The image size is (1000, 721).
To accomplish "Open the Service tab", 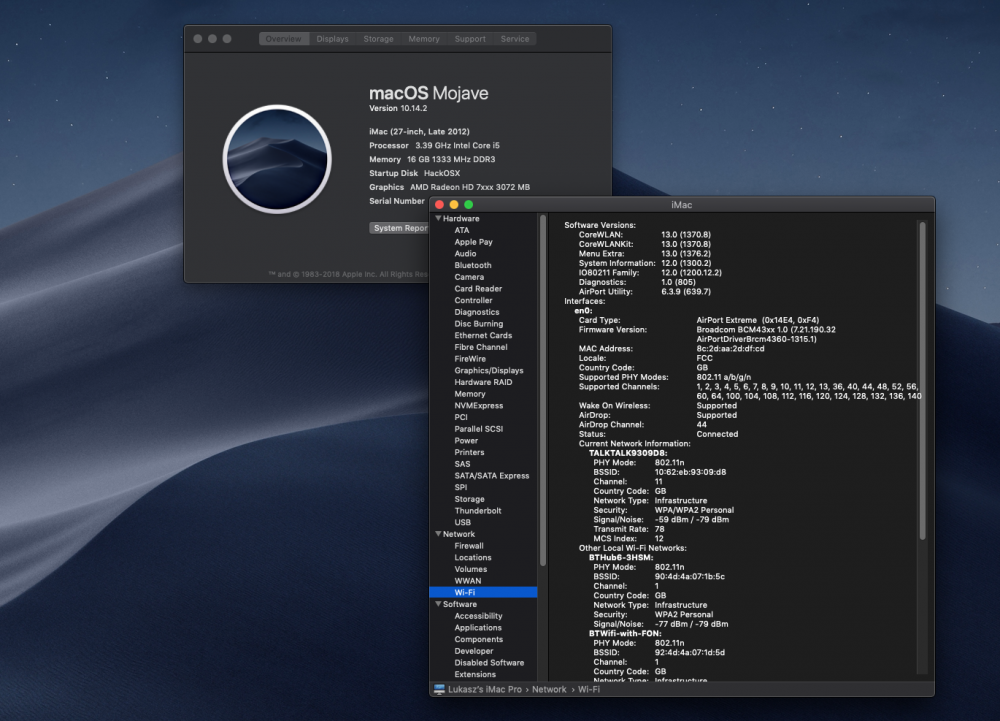I will click(x=515, y=39).
